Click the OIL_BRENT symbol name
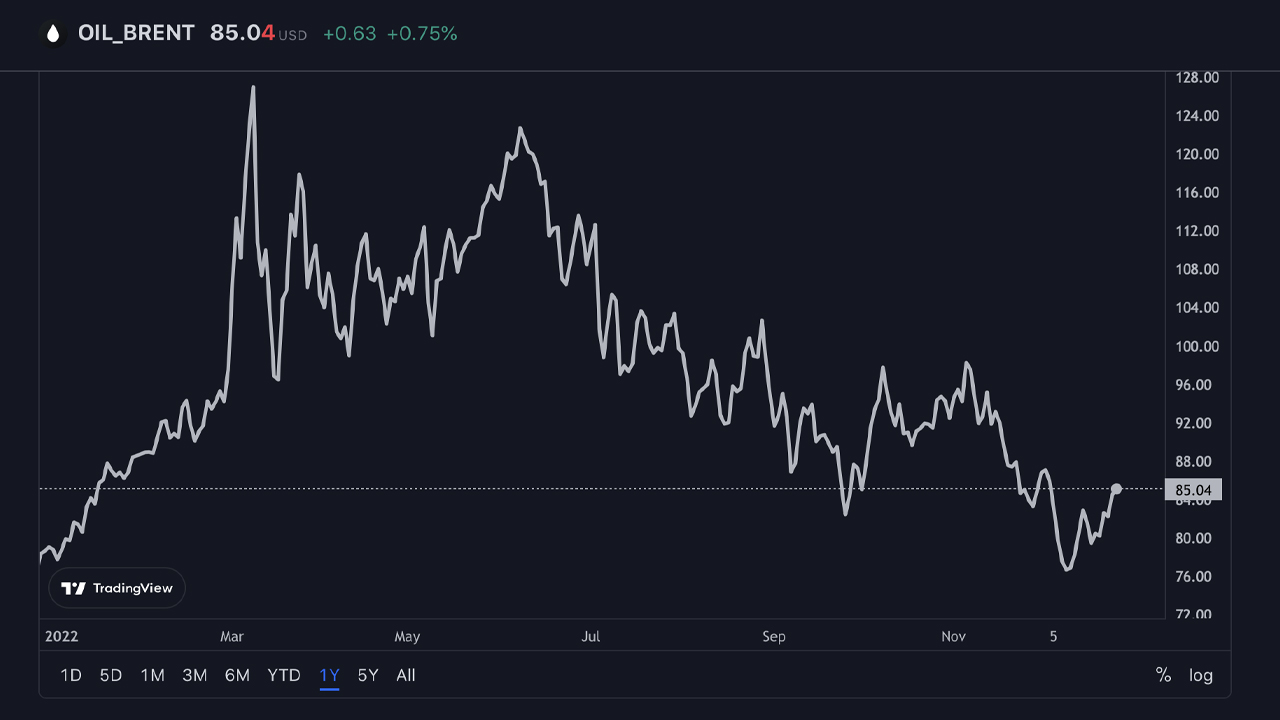1280x720 pixels. [136, 33]
